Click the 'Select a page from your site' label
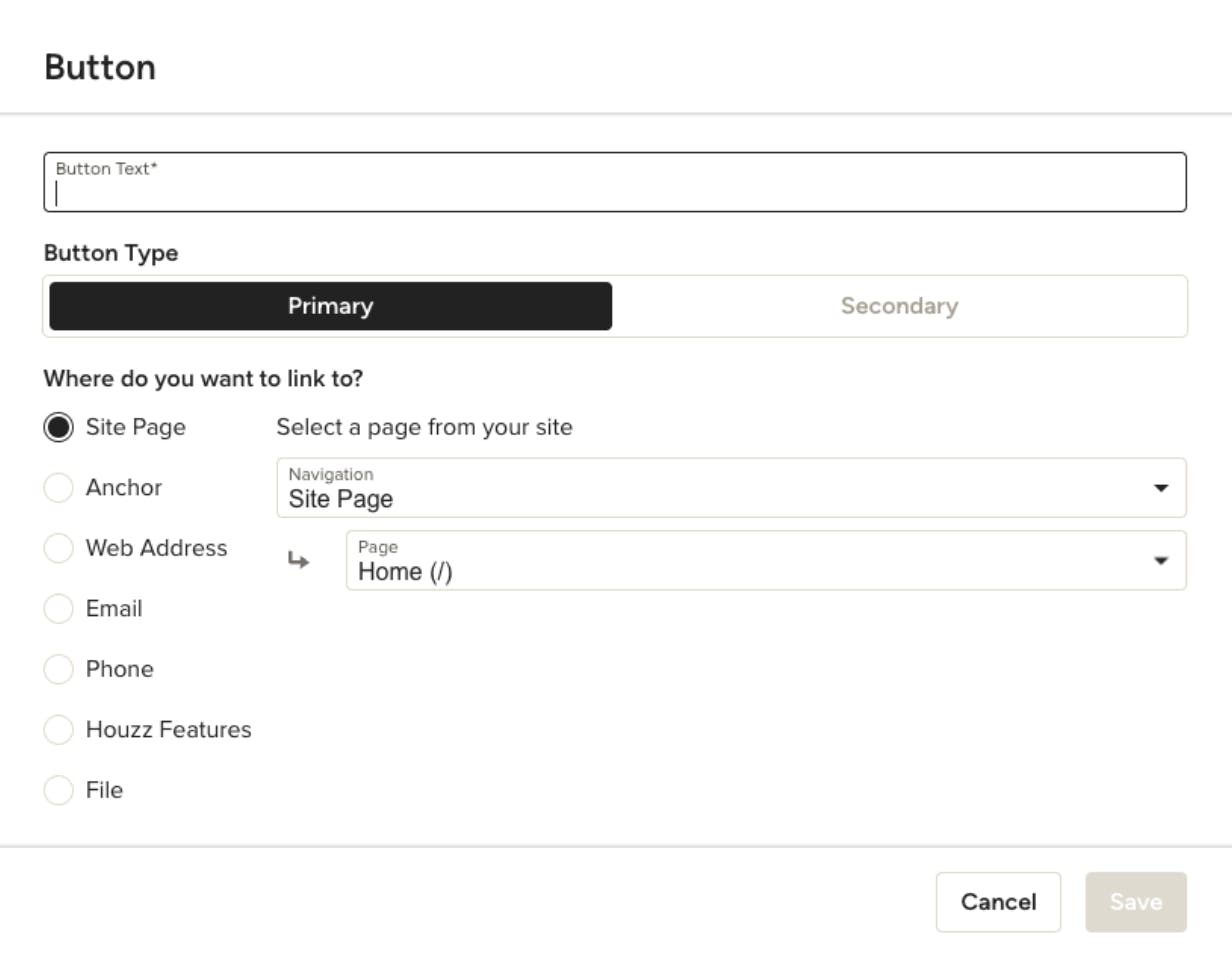1232x980 pixels. tap(424, 427)
